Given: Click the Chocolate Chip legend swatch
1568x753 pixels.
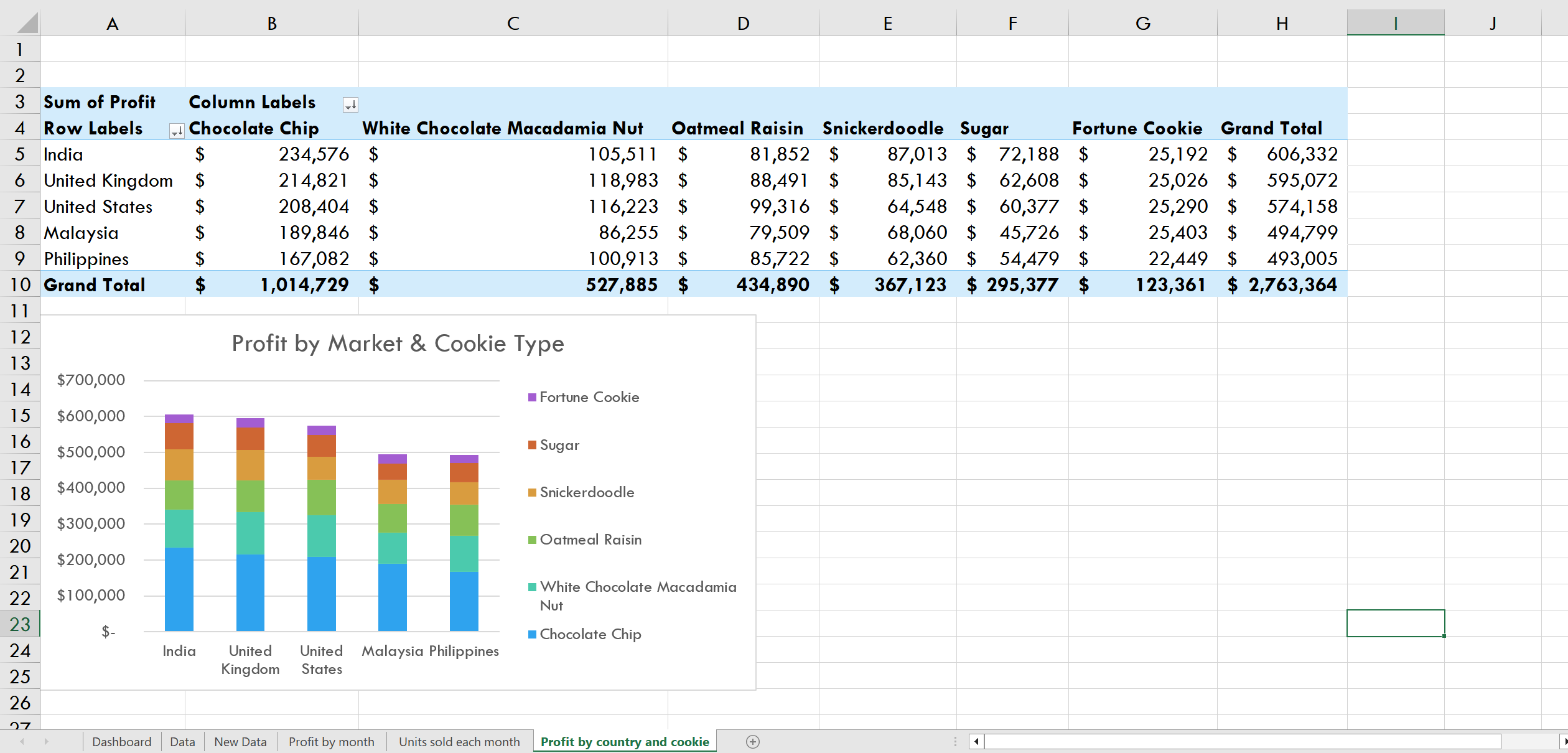Looking at the screenshot, I should click(532, 634).
